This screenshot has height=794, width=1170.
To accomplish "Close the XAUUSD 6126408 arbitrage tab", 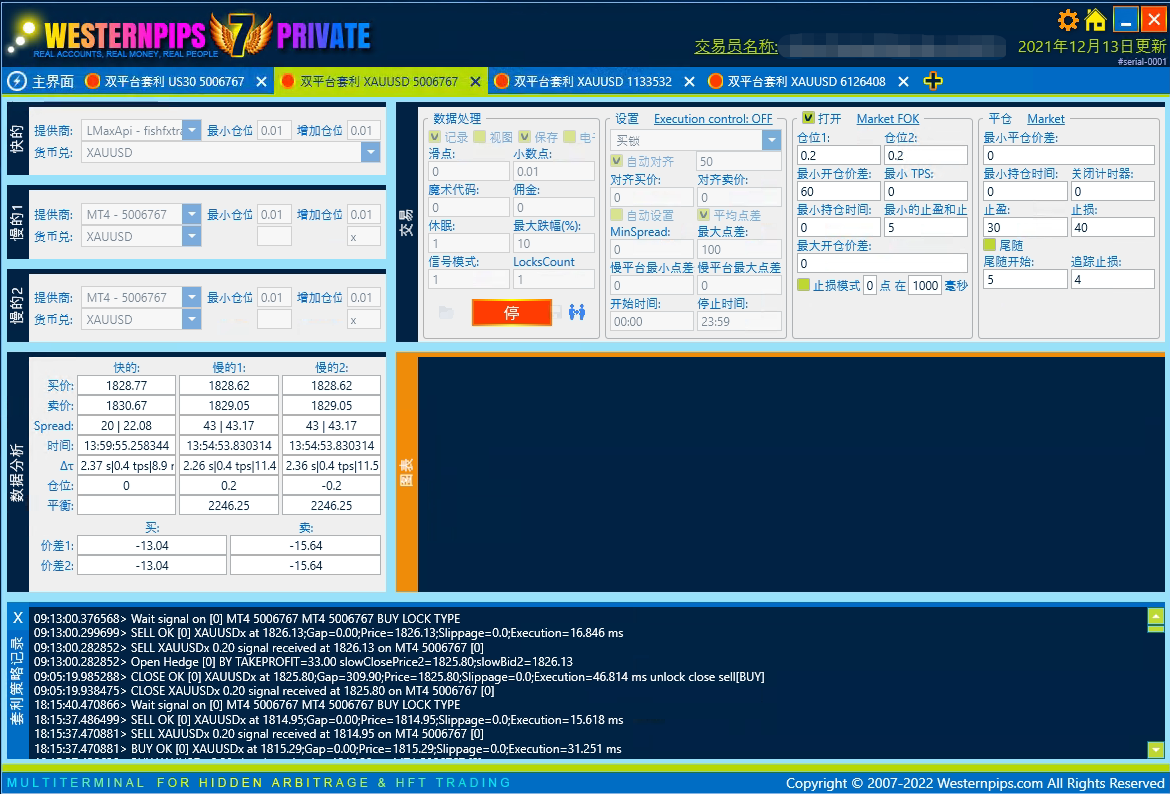I will [903, 81].
